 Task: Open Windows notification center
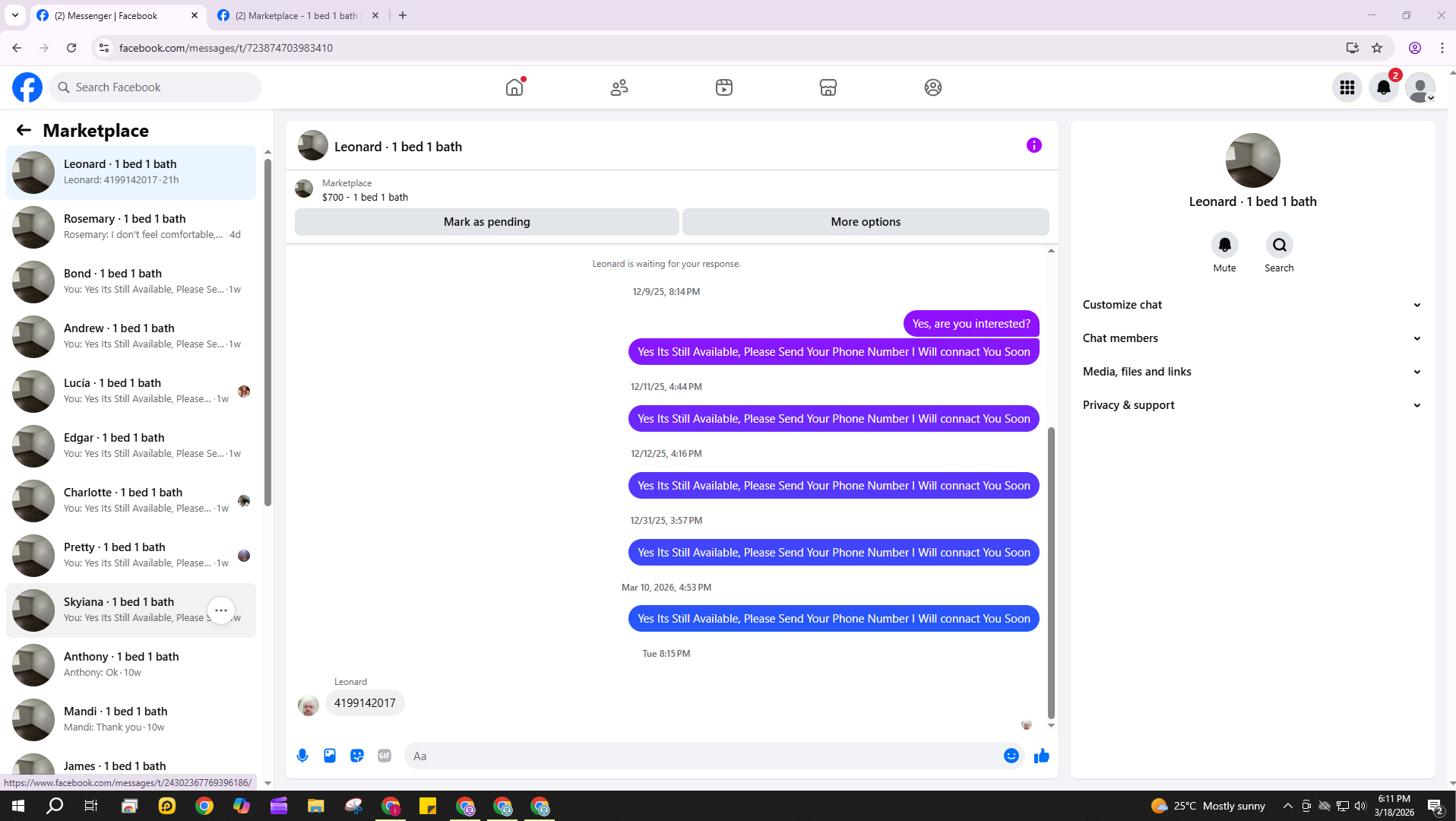1435,806
